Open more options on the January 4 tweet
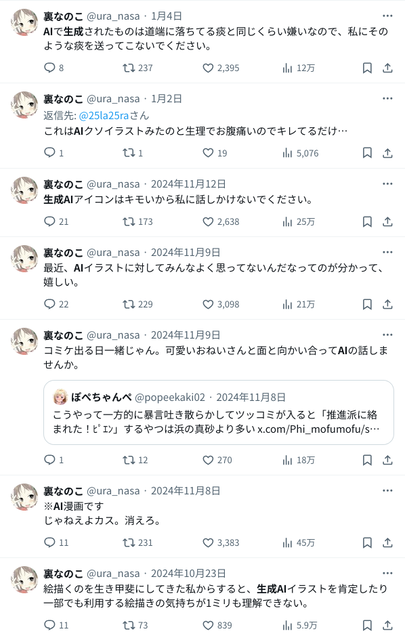Screen dimensions: 405x640 pyautogui.click(x=387, y=16)
